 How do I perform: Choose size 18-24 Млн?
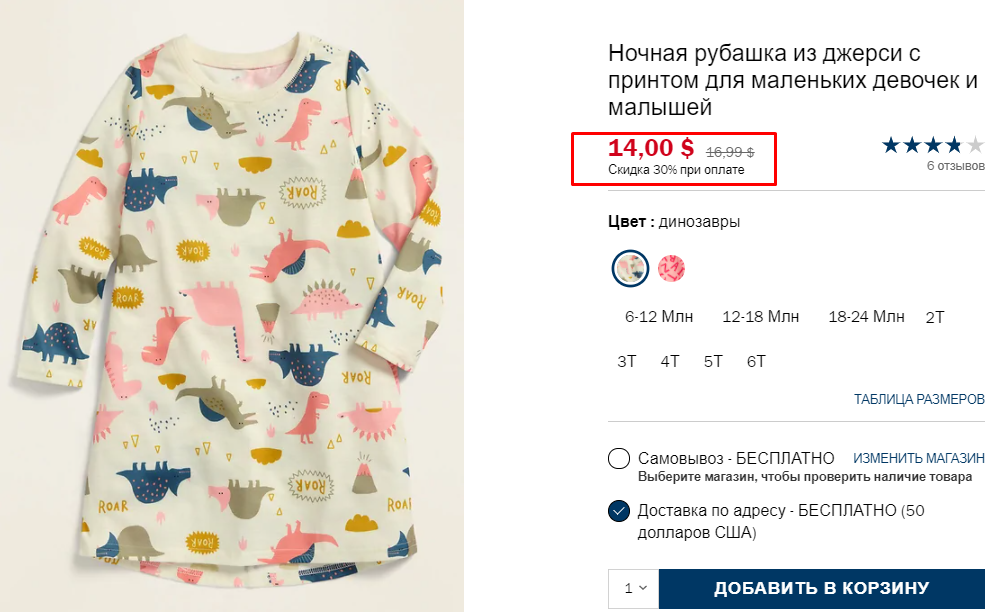tap(866, 317)
